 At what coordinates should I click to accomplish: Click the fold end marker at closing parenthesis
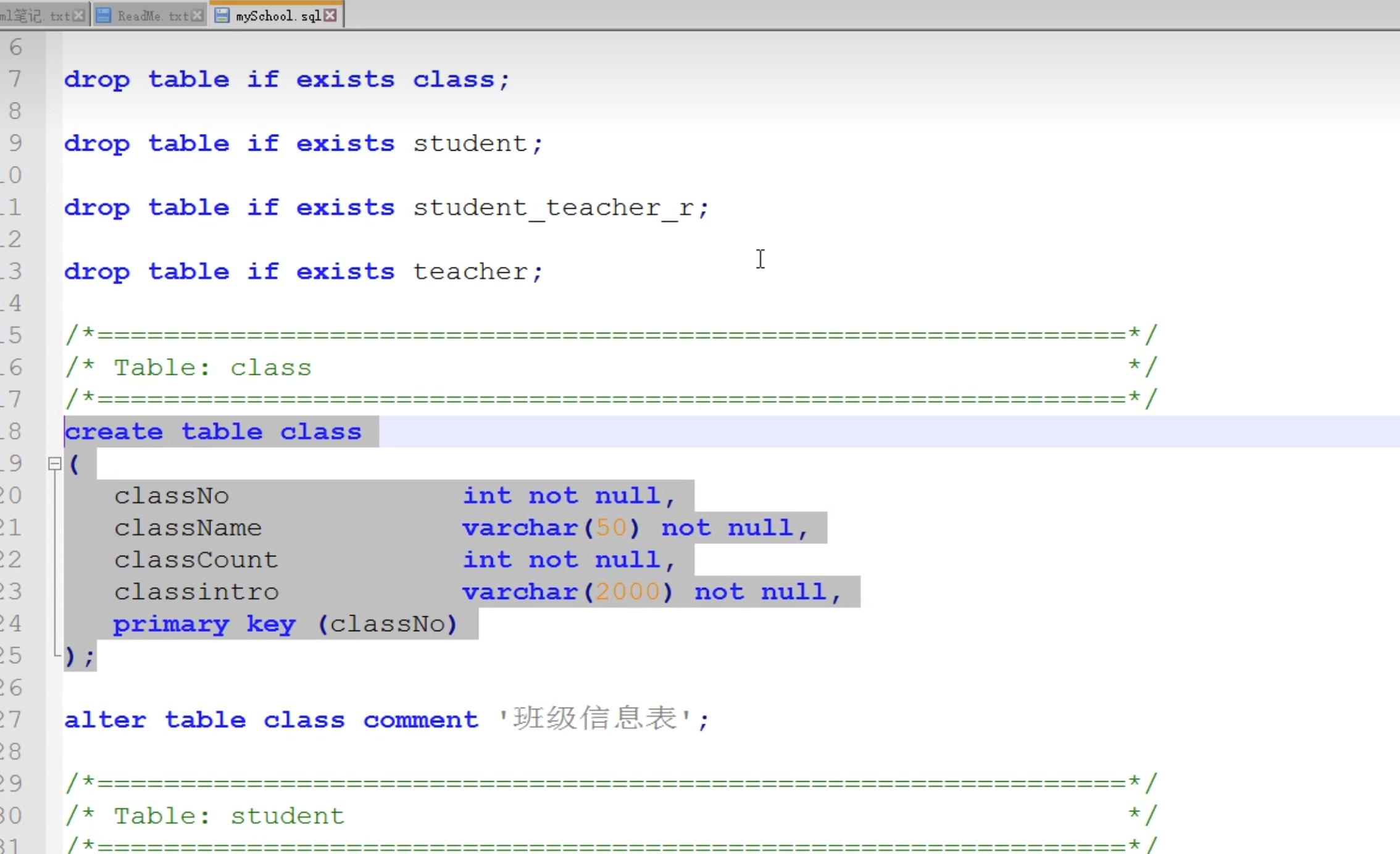pyautogui.click(x=56, y=655)
